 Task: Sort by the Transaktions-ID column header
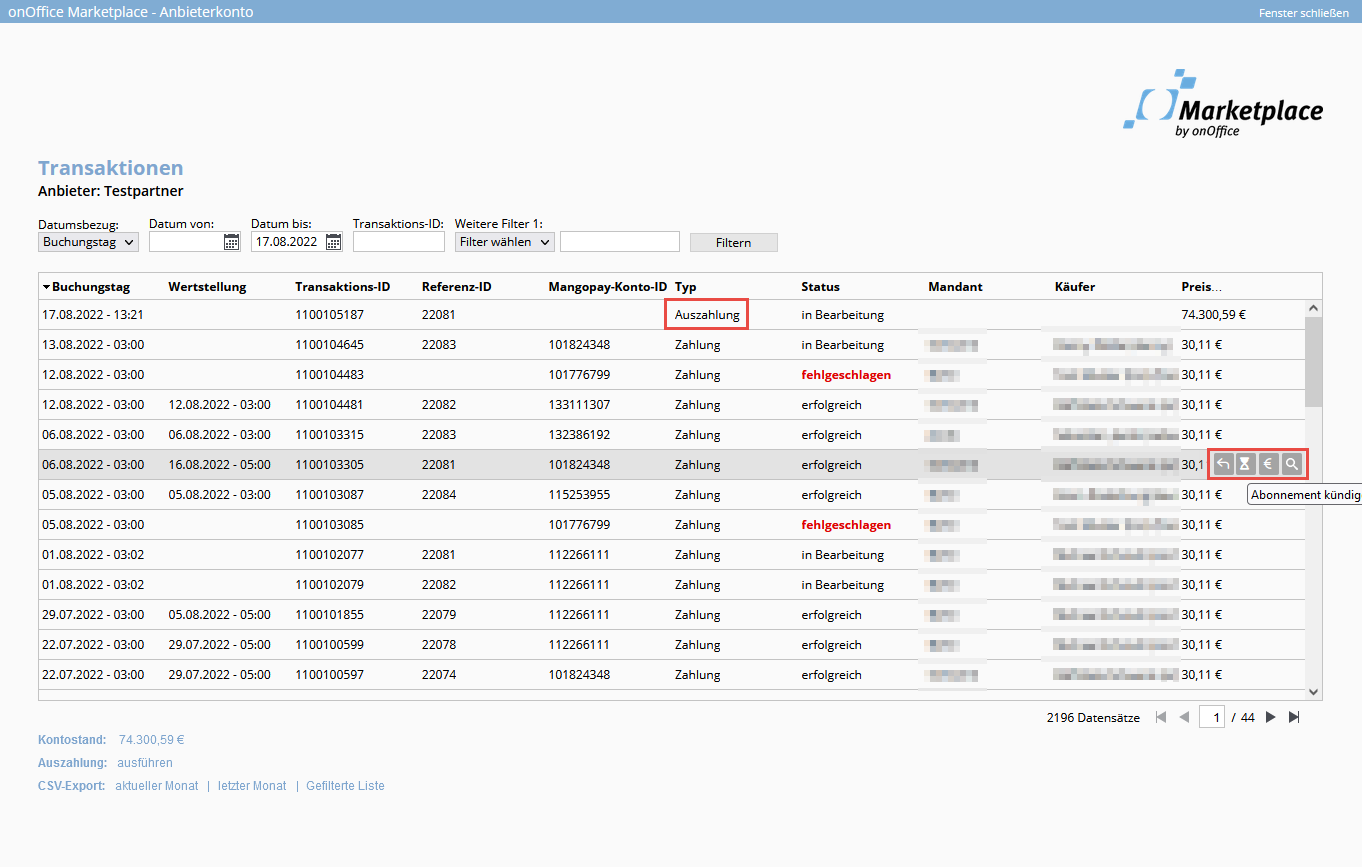[342, 287]
